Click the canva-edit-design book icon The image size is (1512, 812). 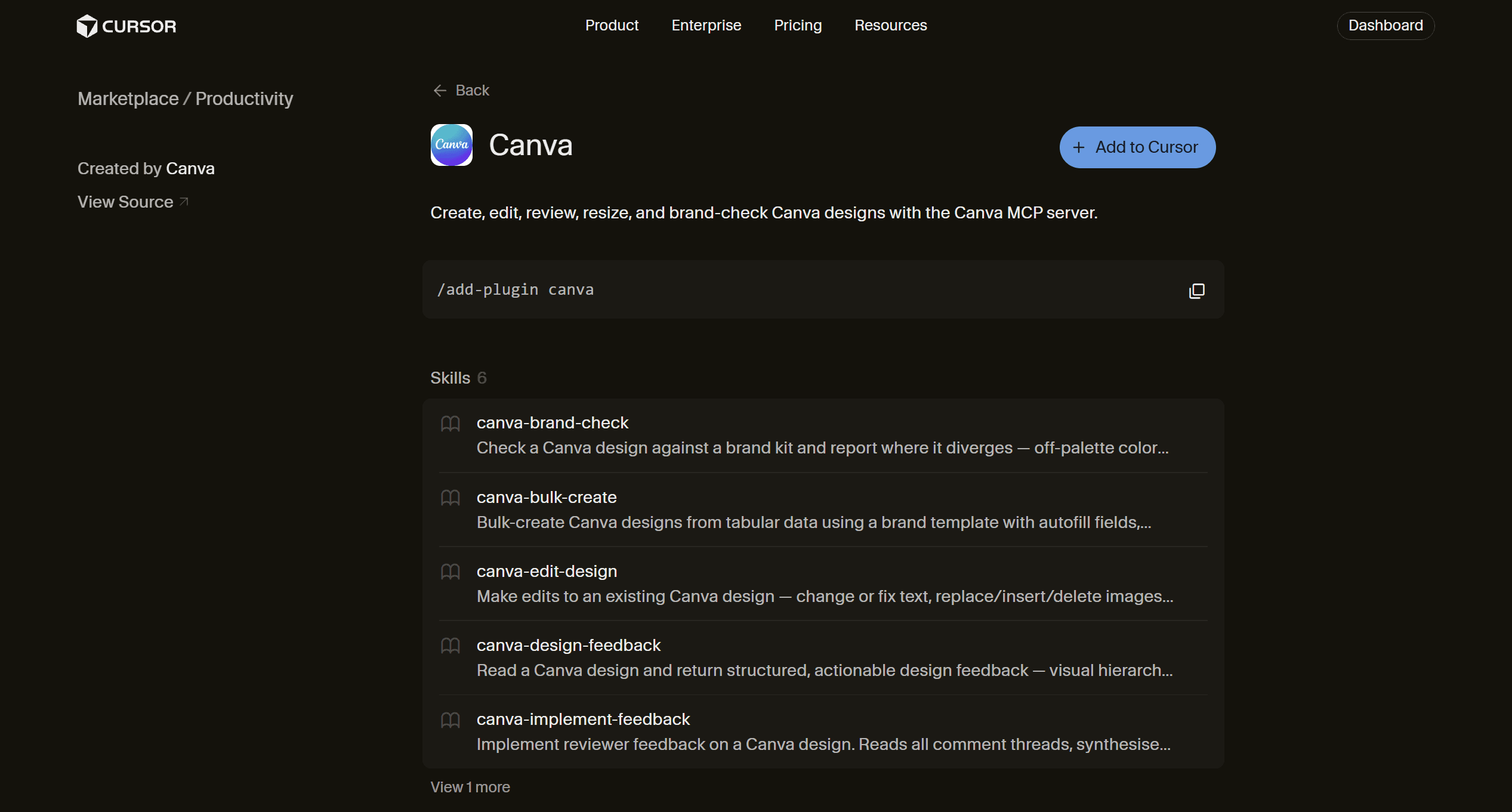(450, 572)
